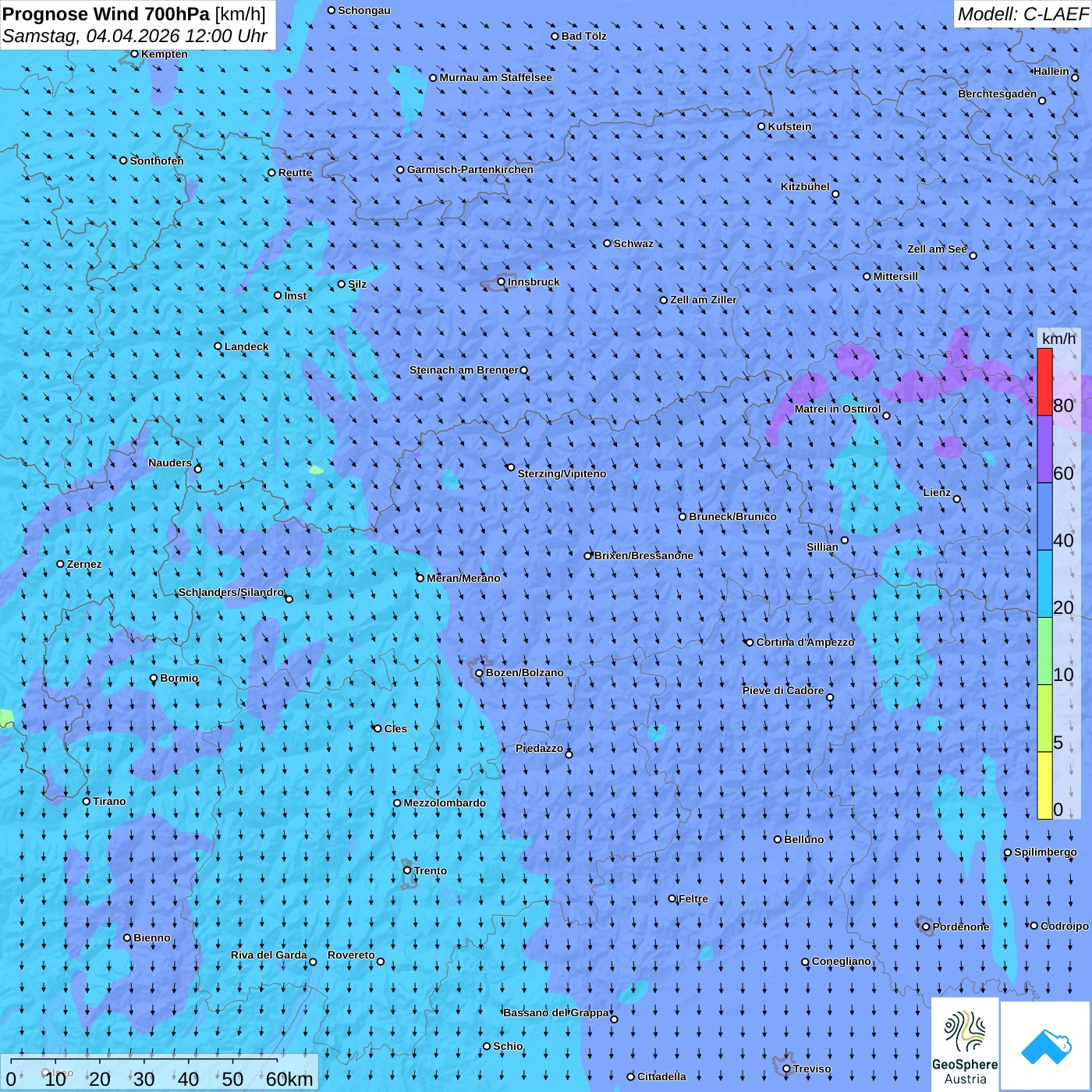Click the Meran/Merano city label

point(463,578)
